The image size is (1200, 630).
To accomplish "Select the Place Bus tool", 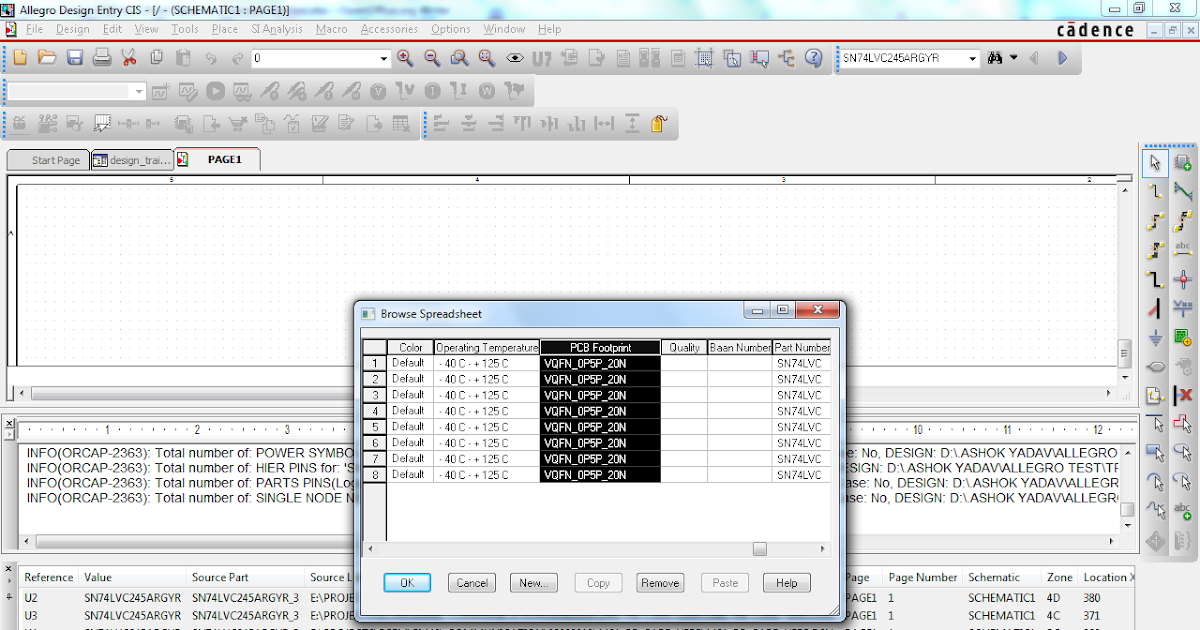I will pos(1156,279).
